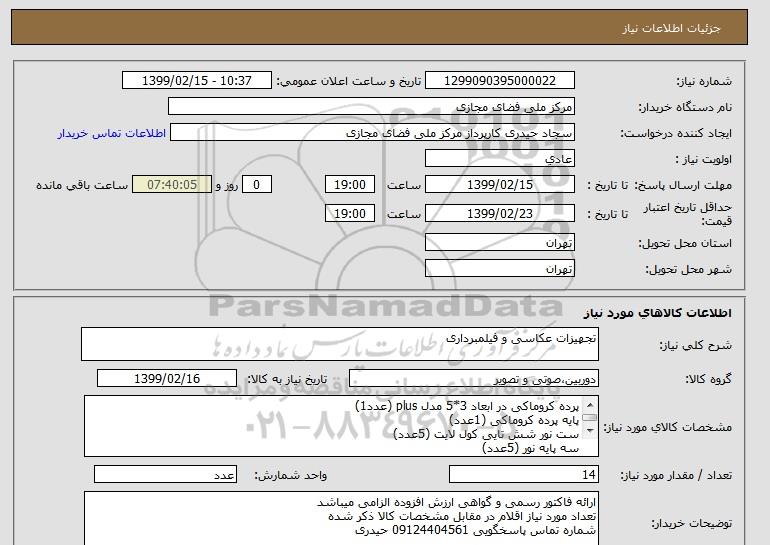Click the request number field 1299090395000022

click(499, 81)
